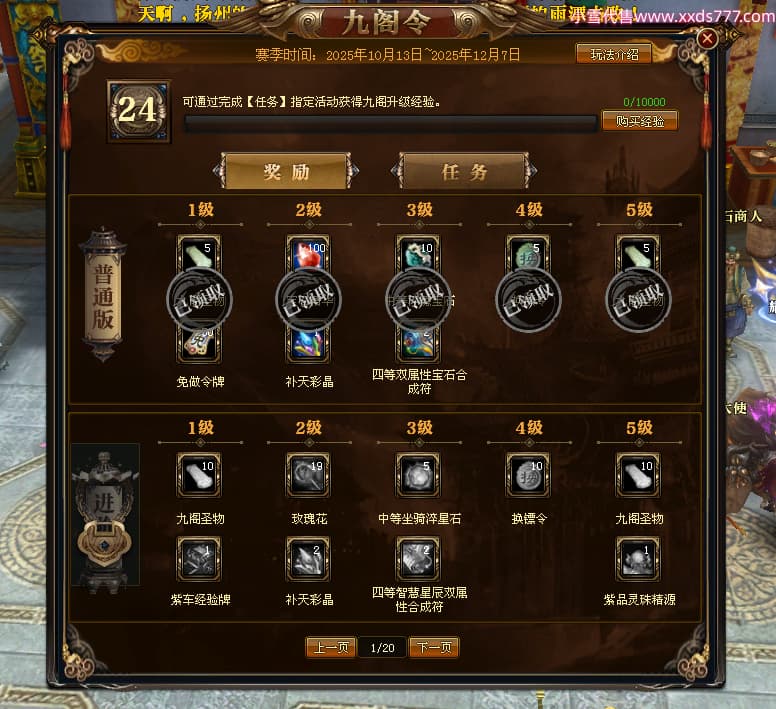Click the 购买经验 buy experience button
The image size is (776, 709).
(639, 121)
